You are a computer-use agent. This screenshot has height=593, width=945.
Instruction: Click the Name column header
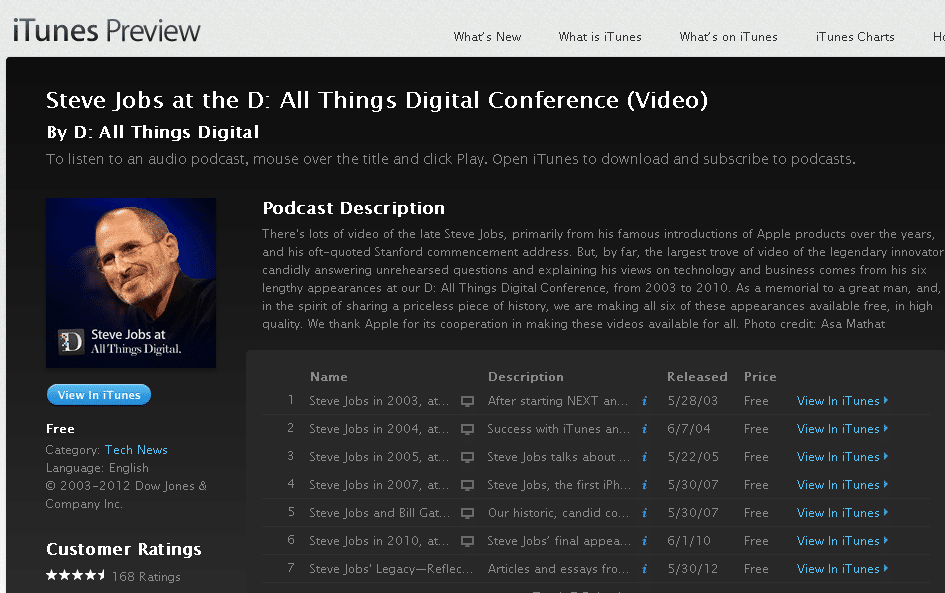328,377
